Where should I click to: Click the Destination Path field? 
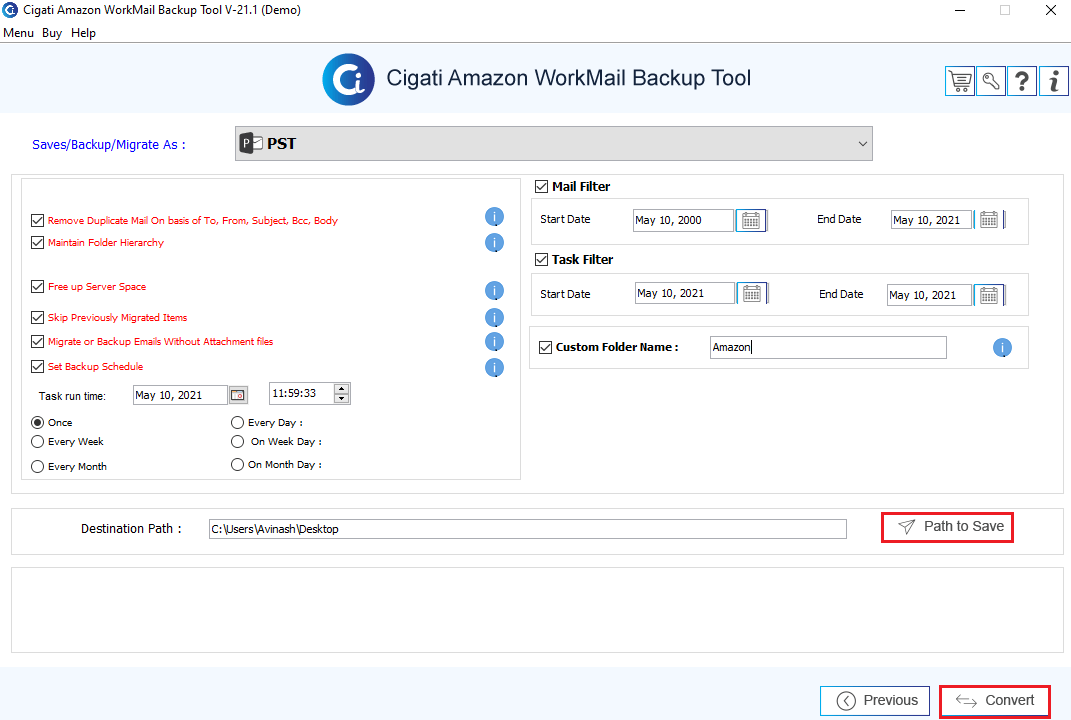click(x=527, y=529)
